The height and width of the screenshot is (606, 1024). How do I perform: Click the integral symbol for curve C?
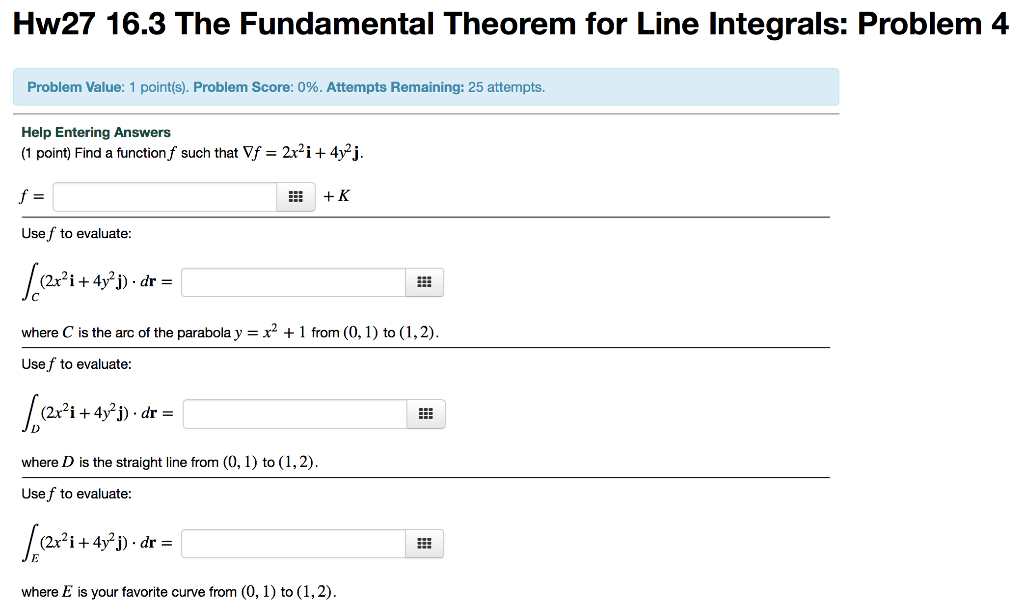point(28,278)
